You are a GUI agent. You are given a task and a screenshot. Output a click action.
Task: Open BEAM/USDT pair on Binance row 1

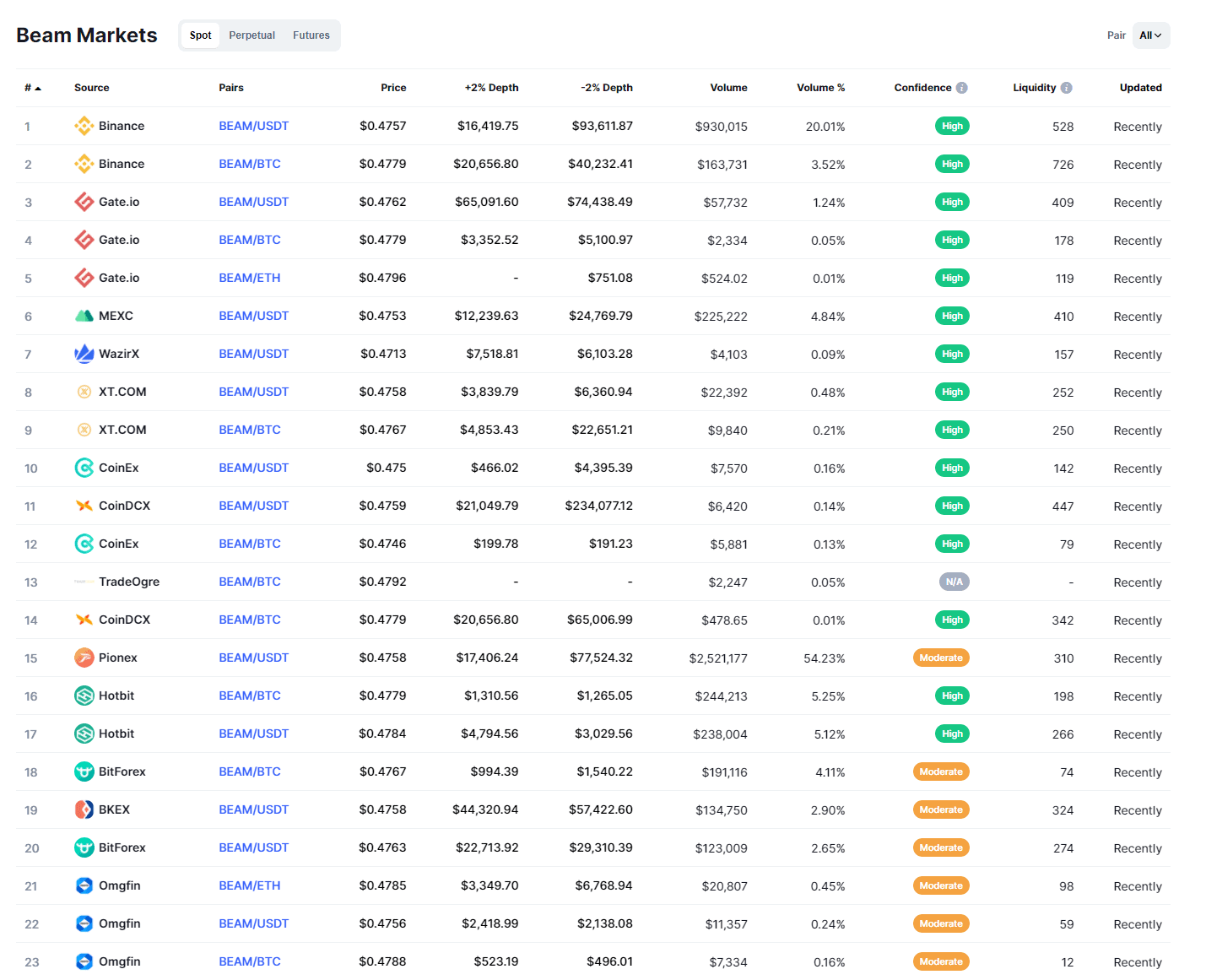253,126
